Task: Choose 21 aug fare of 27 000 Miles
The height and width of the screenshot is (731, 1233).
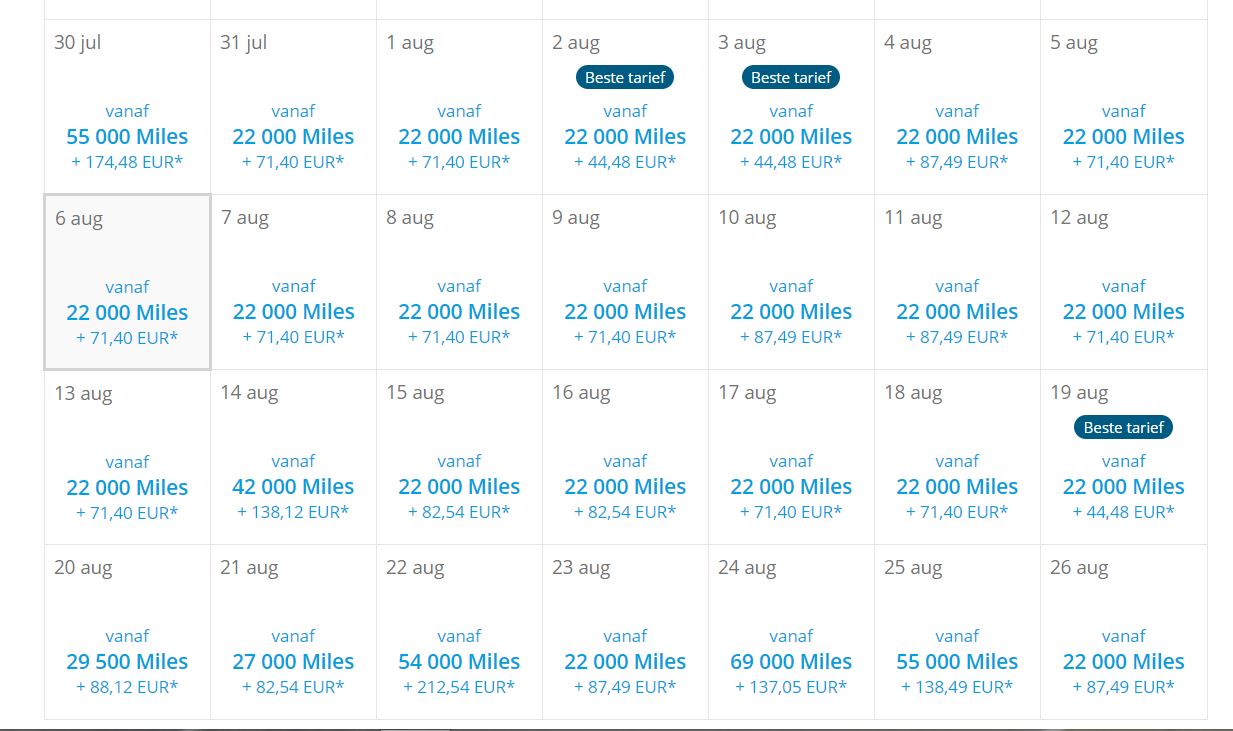Action: tap(293, 662)
